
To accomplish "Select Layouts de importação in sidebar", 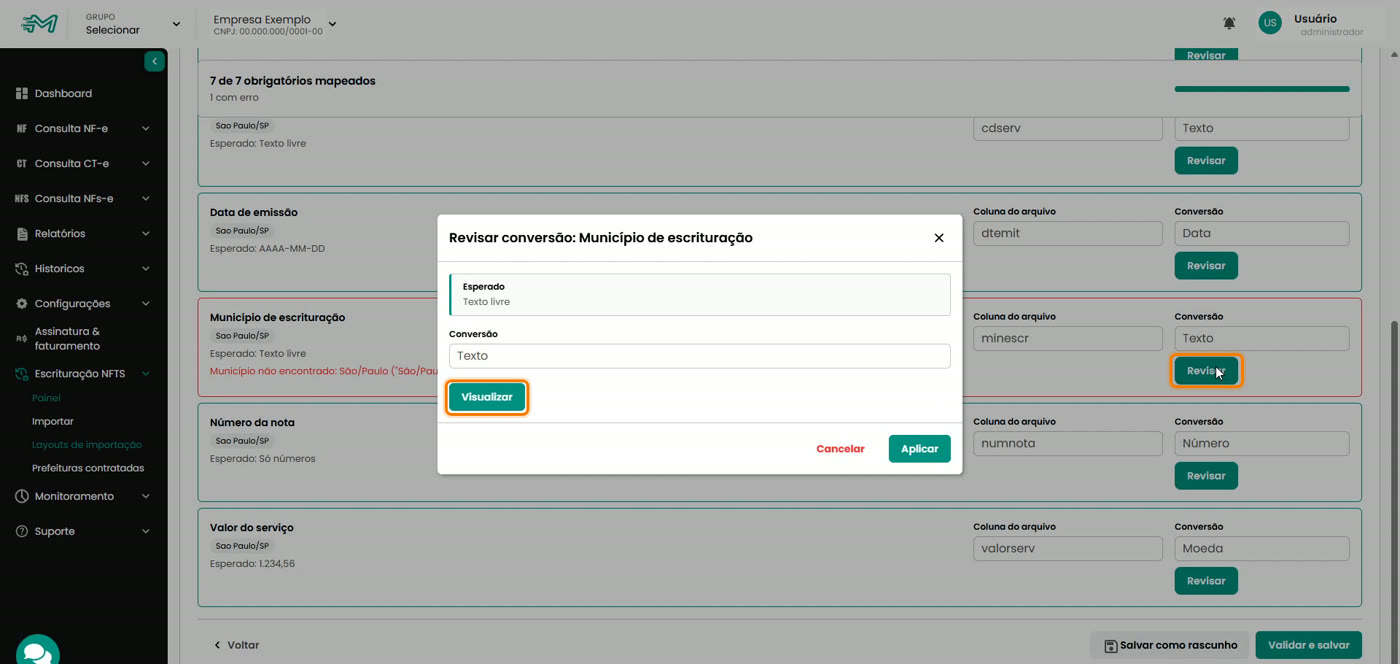I will point(87,444).
